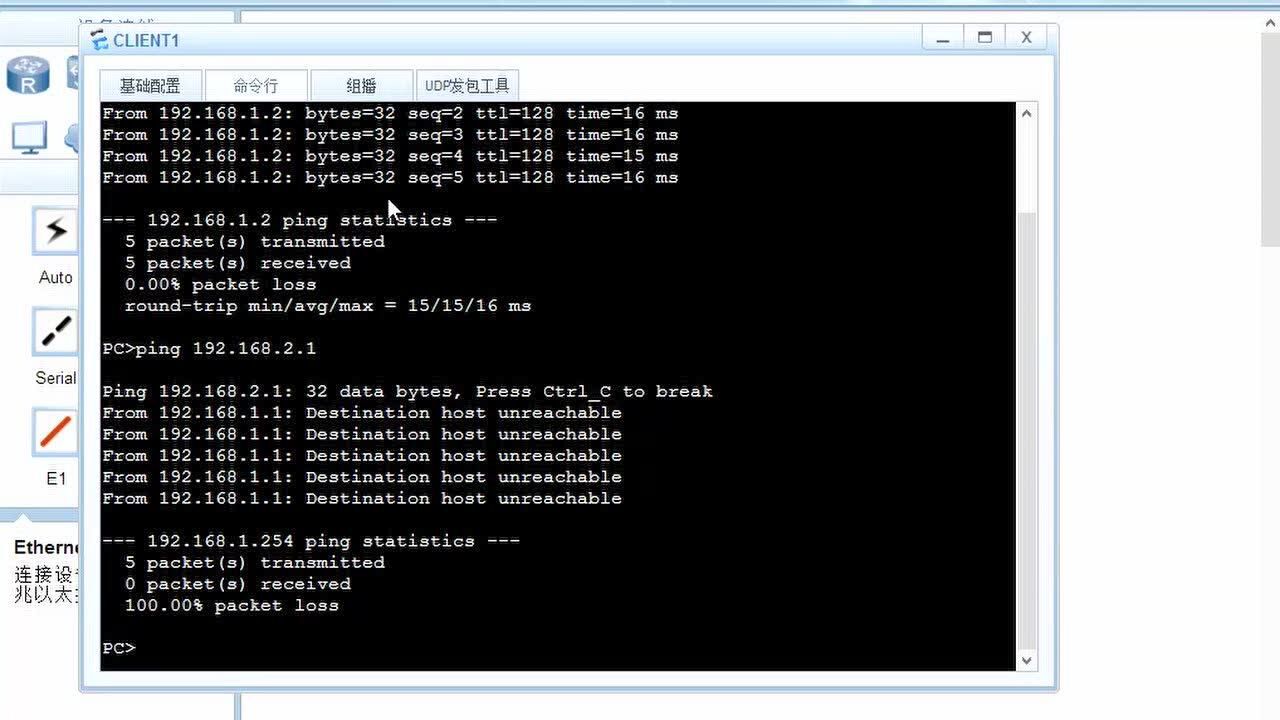Switch to the 基础配置 tab
This screenshot has height=720, width=1280.
pyautogui.click(x=150, y=86)
